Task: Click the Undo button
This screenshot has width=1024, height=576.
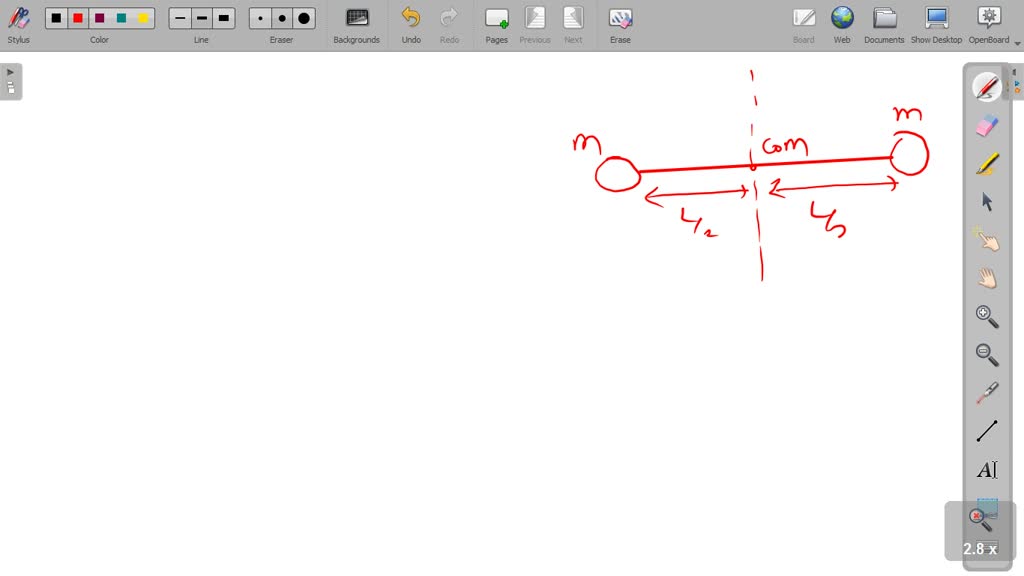Action: click(x=410, y=24)
